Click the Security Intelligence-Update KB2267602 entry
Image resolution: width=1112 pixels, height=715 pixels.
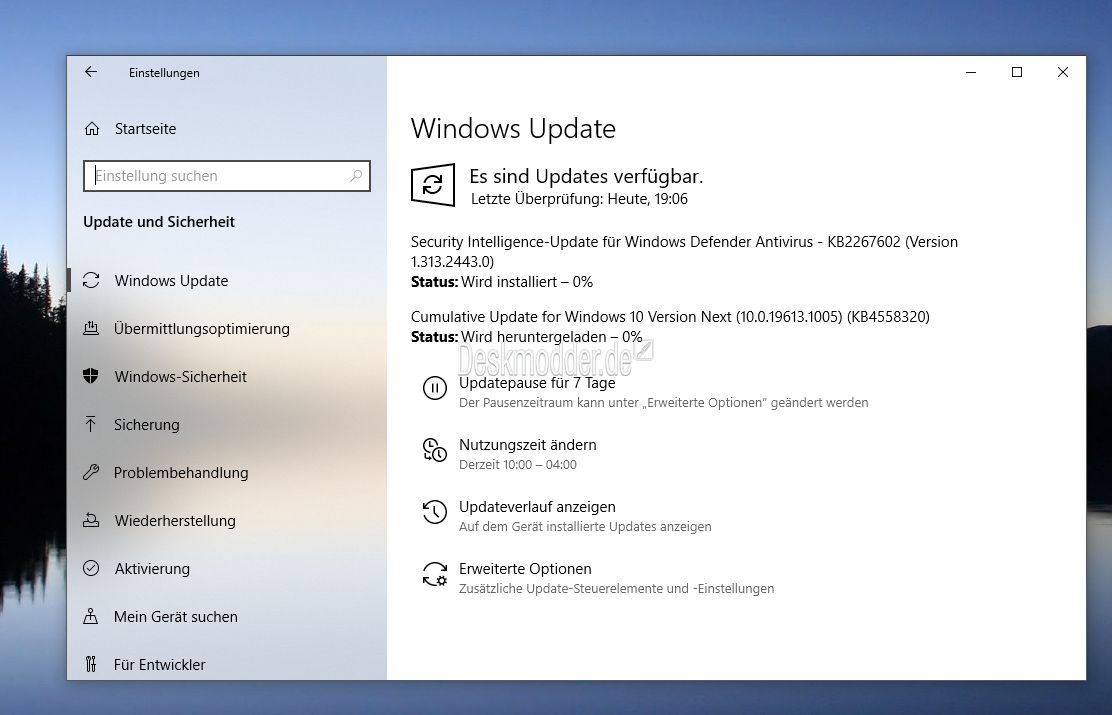pyautogui.click(x=684, y=251)
